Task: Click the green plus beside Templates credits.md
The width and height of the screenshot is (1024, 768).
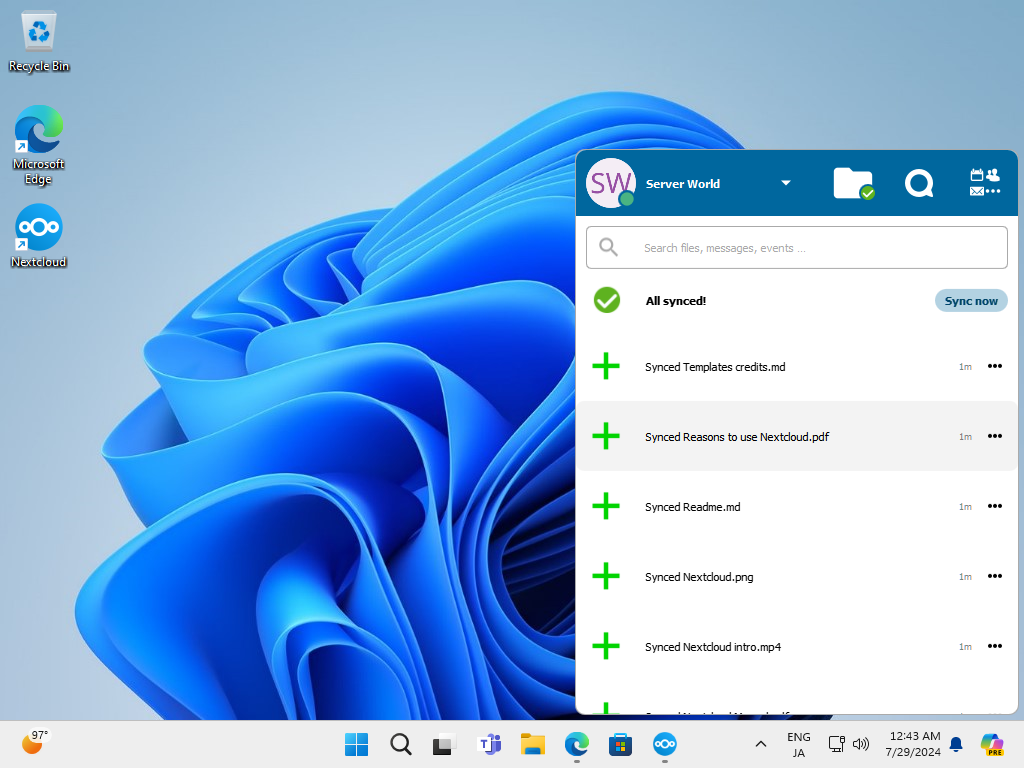Action: click(606, 366)
